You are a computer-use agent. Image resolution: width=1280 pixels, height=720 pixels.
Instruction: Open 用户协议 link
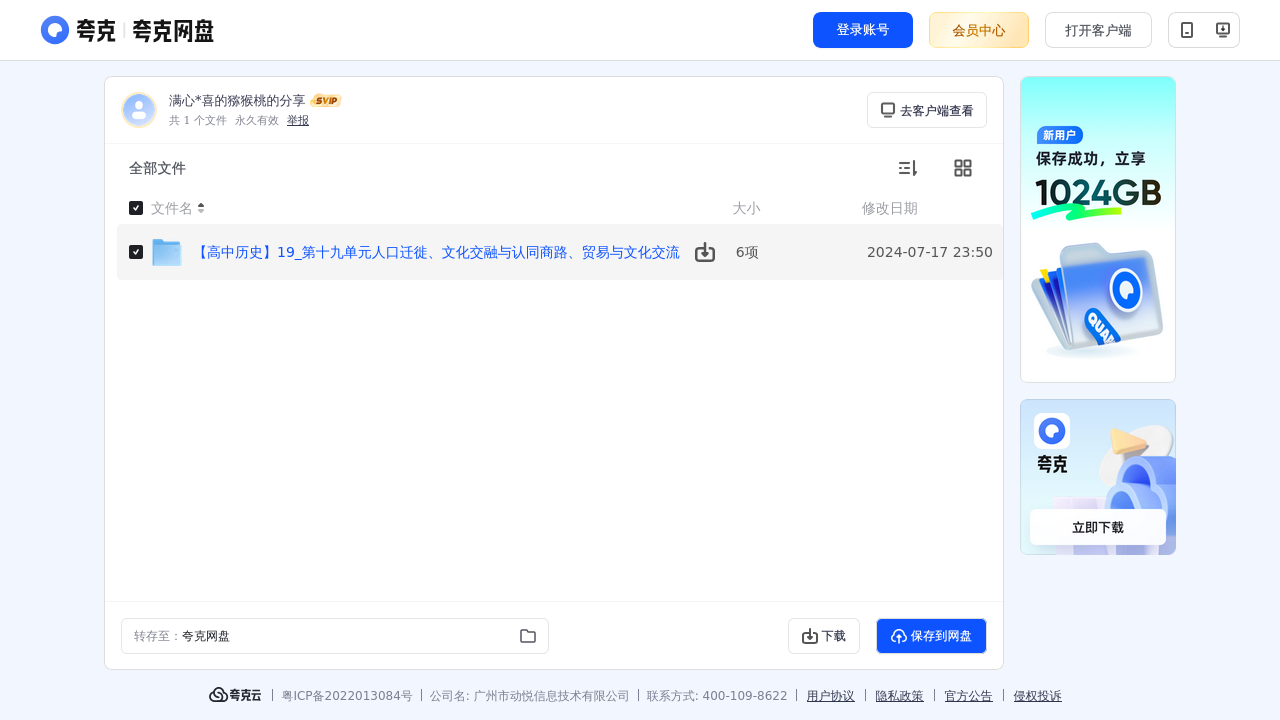pos(831,696)
